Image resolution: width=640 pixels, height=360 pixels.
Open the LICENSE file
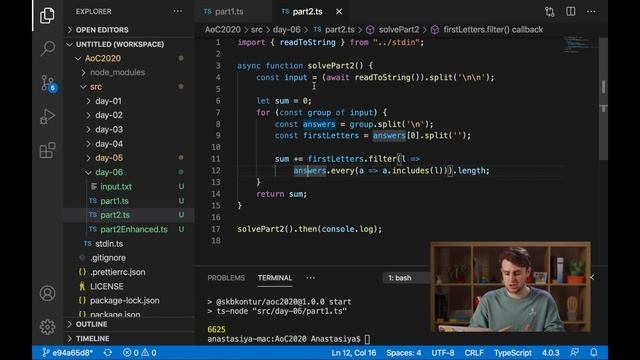129,287
